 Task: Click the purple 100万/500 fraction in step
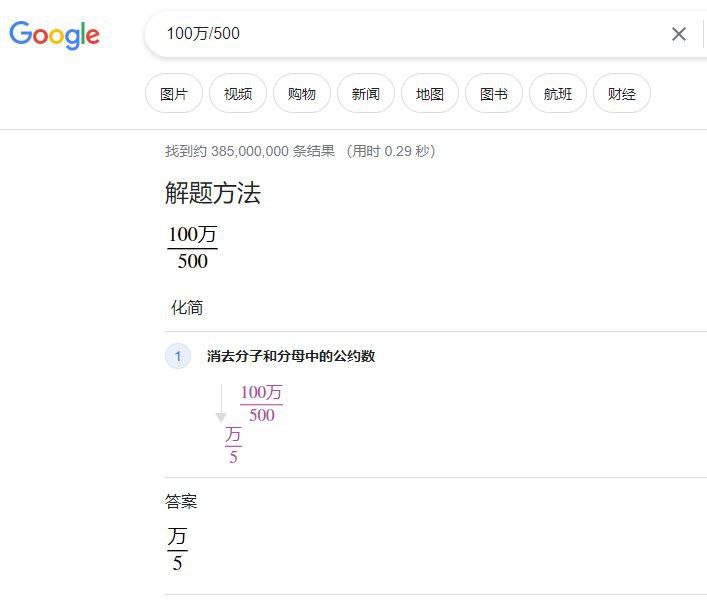click(262, 403)
